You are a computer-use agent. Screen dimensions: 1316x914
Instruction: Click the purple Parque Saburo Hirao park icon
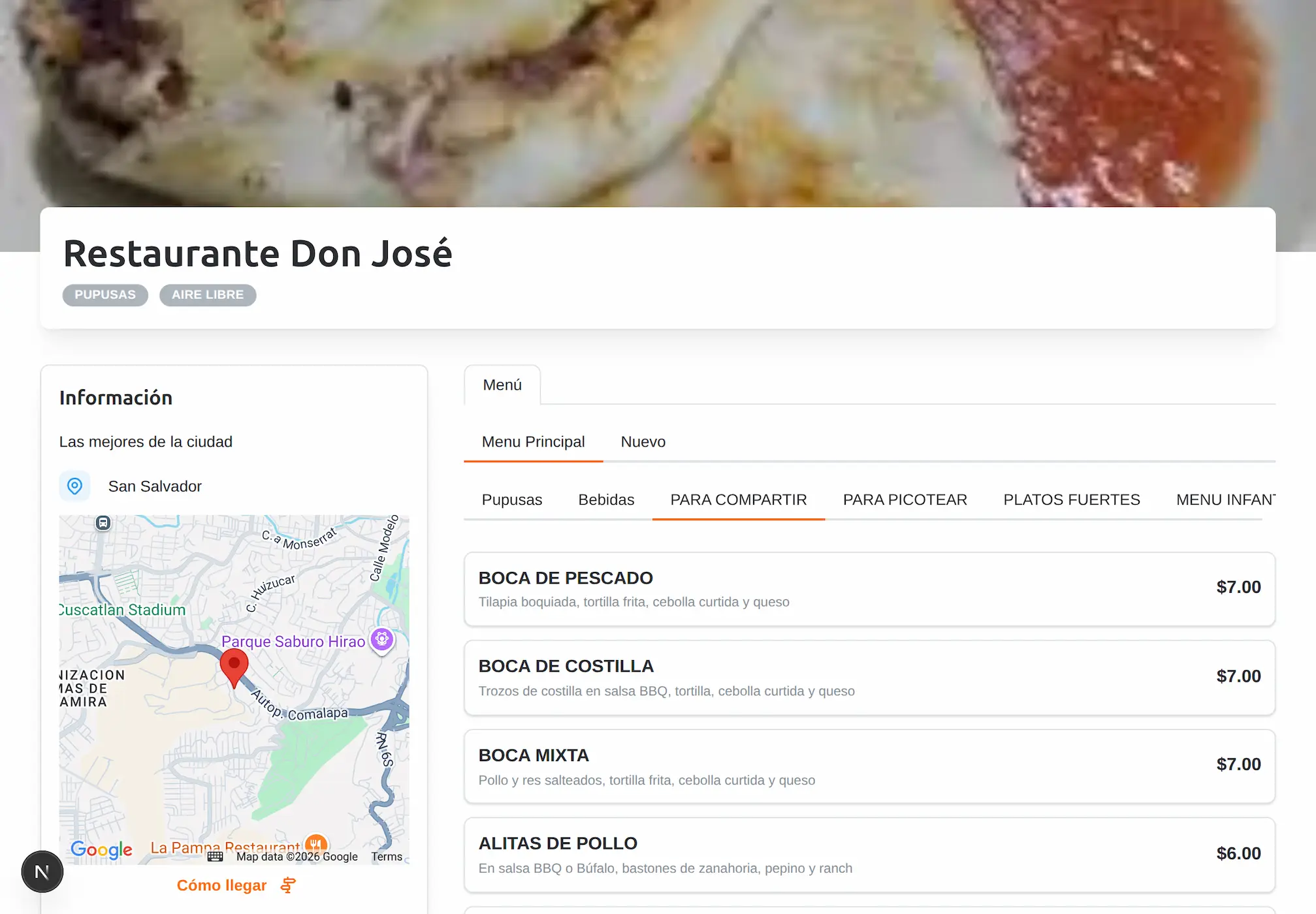381,640
